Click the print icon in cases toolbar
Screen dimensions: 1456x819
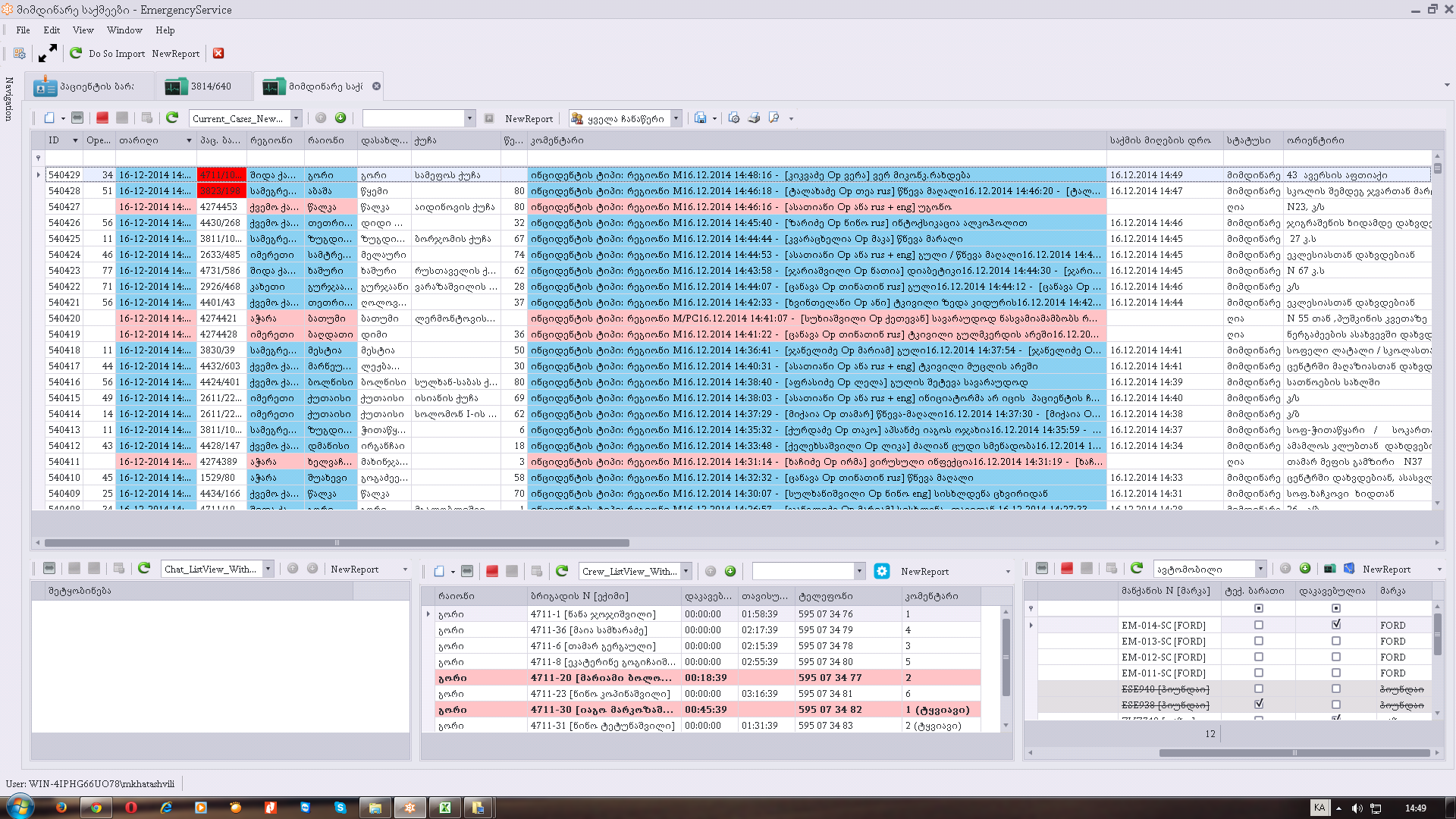click(754, 118)
